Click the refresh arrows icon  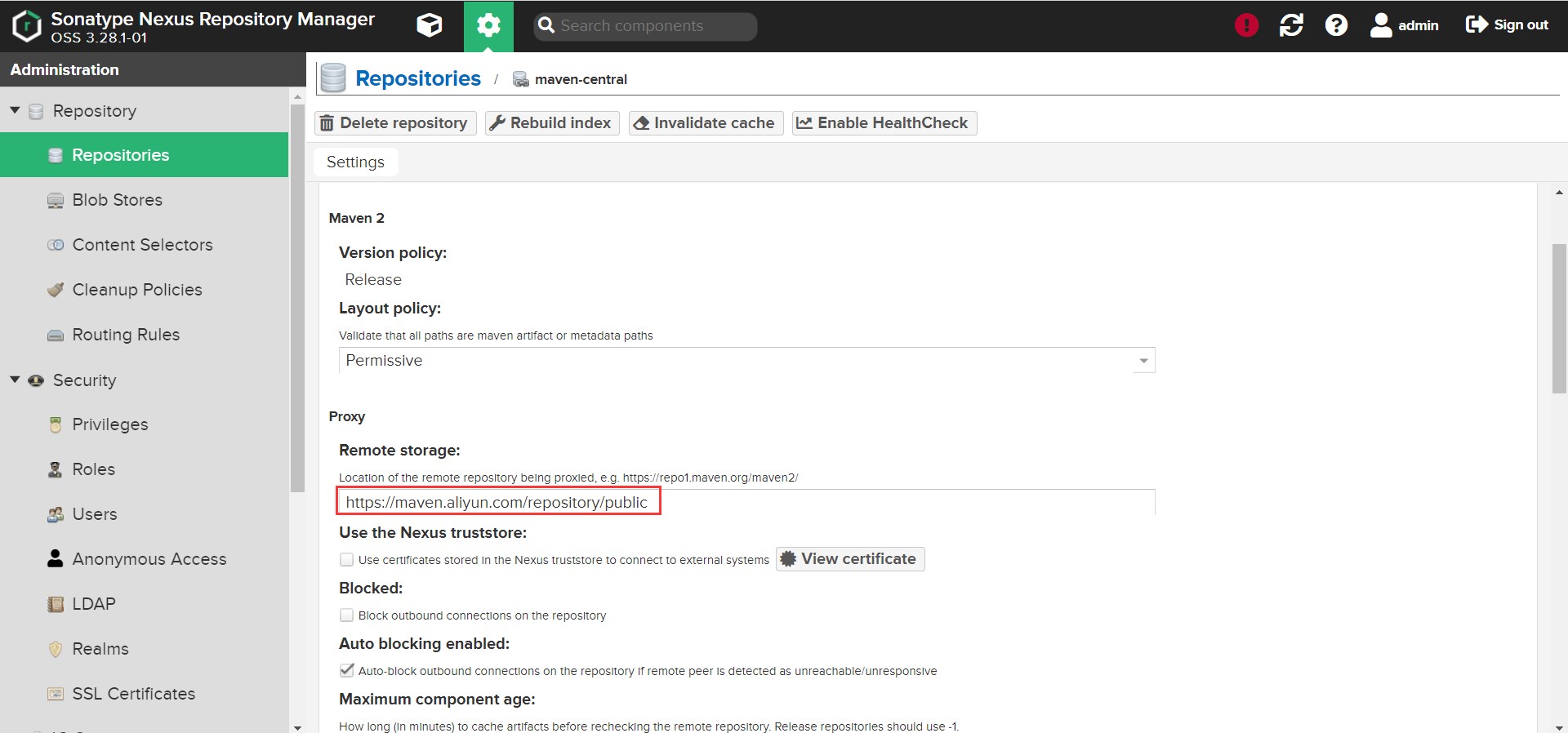(x=1291, y=25)
